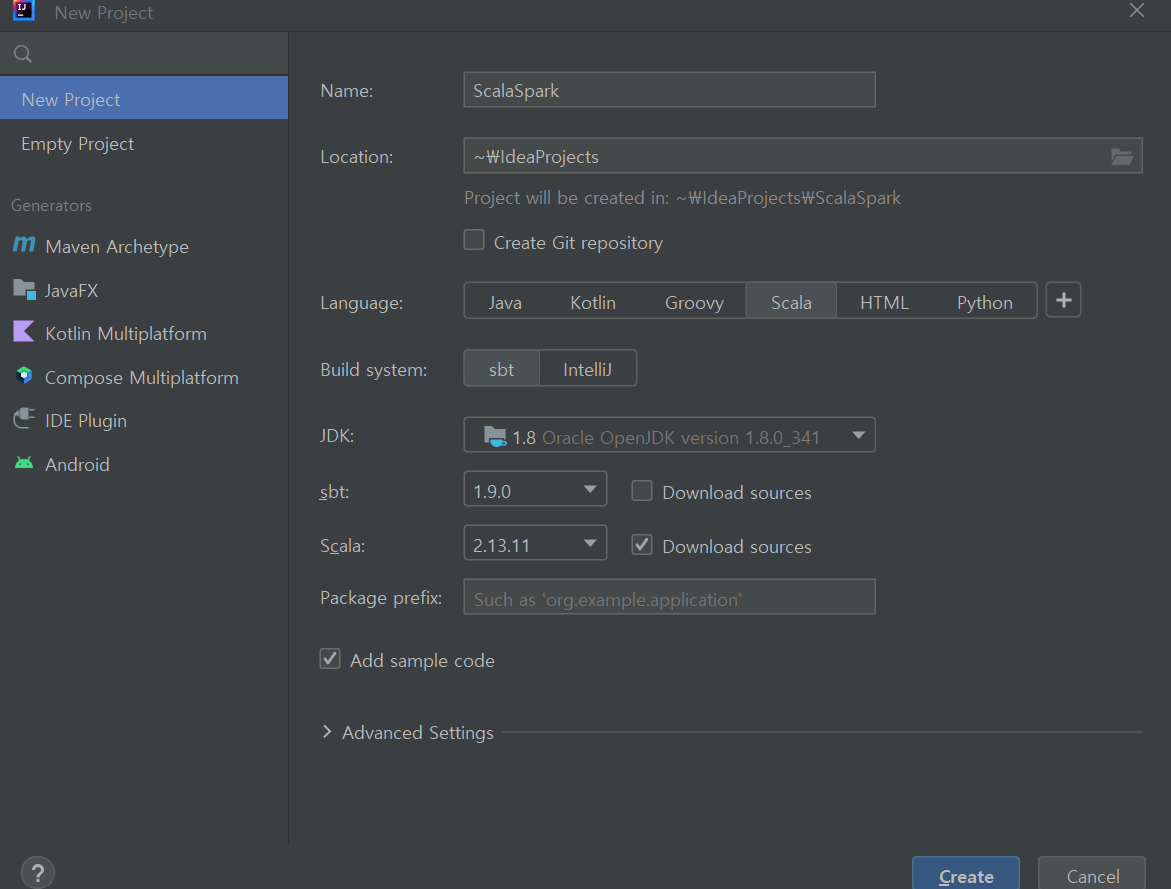Select Scala language option
Viewport: 1171px width, 889px height.
[791, 302]
